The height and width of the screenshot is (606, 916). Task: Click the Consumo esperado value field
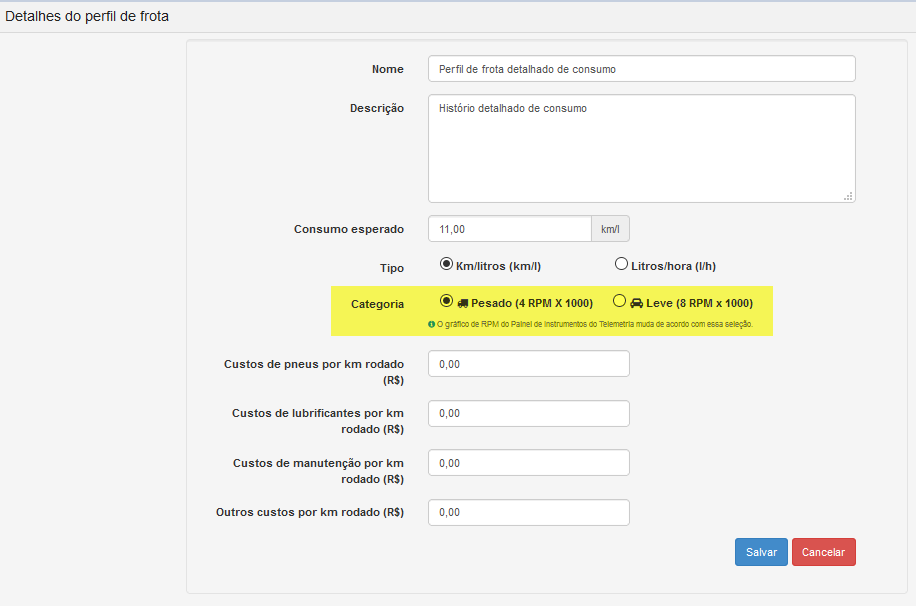point(510,229)
